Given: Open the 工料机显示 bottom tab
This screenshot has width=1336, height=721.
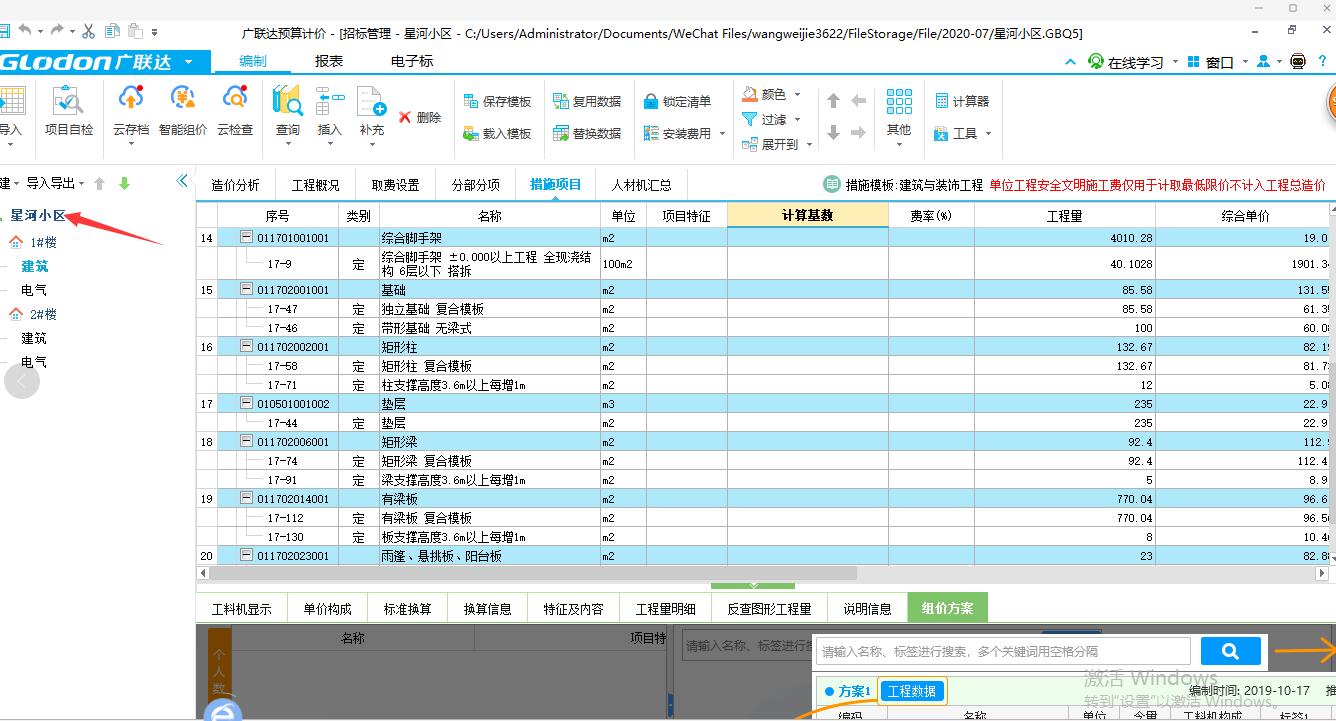Looking at the screenshot, I should pyautogui.click(x=241, y=608).
